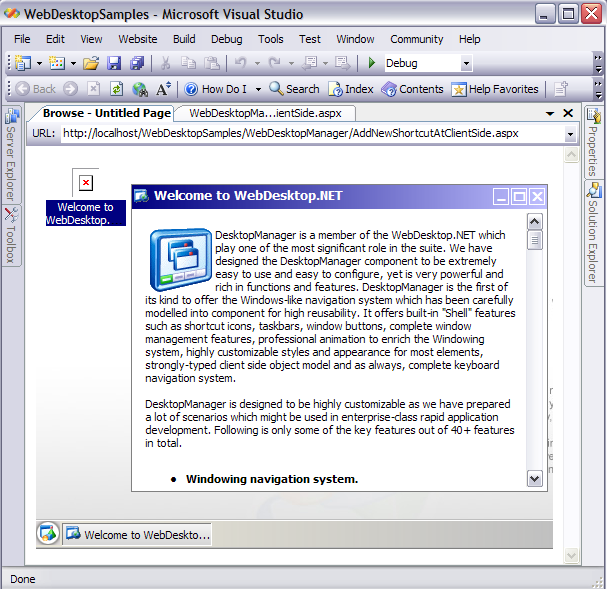
Task: Click the Save icon in the toolbar
Action: click(x=115, y=63)
